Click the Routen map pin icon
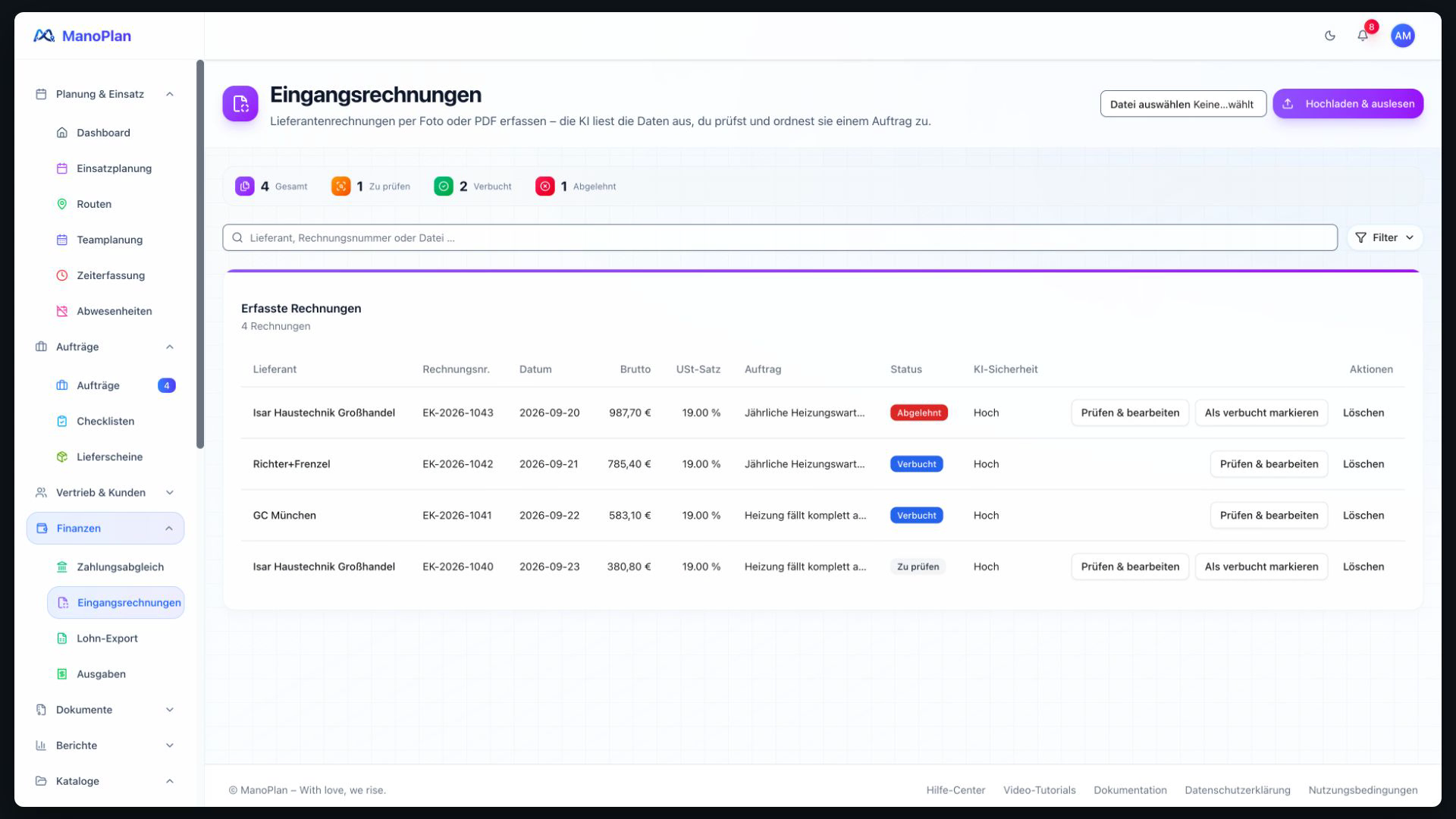1456x819 pixels. [62, 204]
